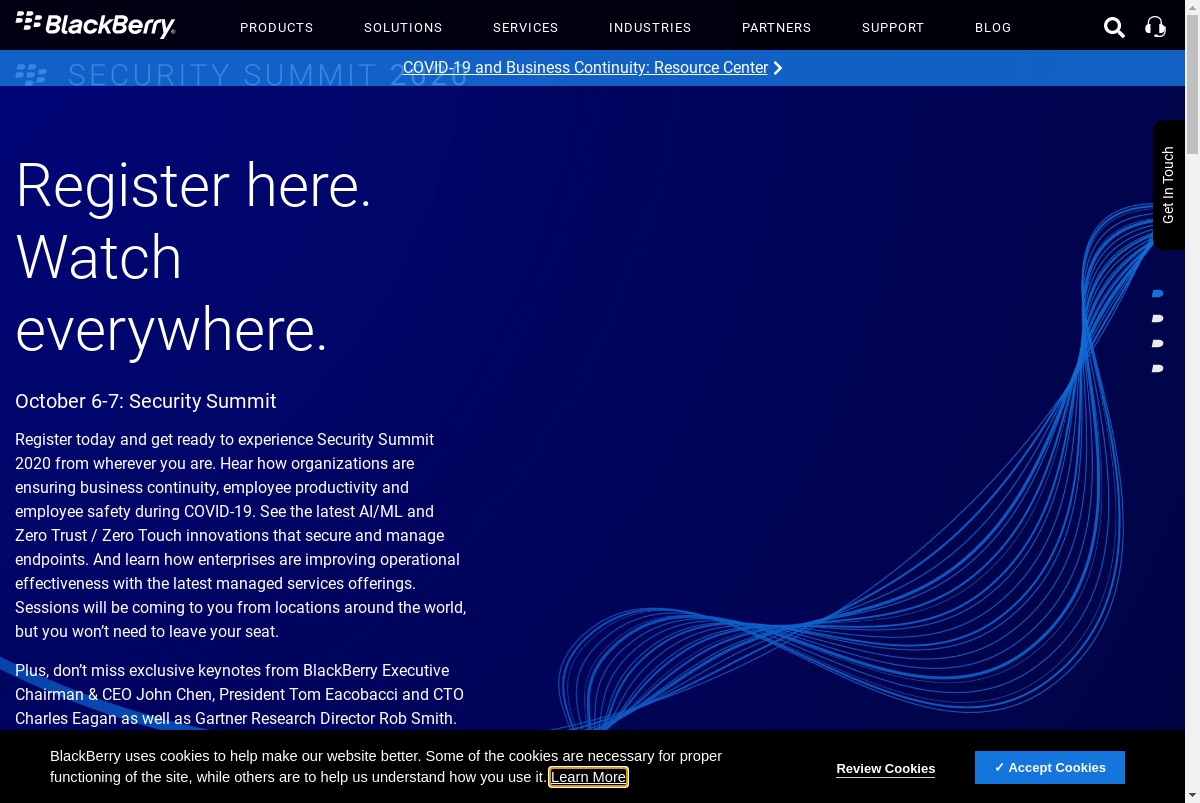Open the Learn More cookie link
Viewport: 1200px width, 803px height.
(x=588, y=777)
